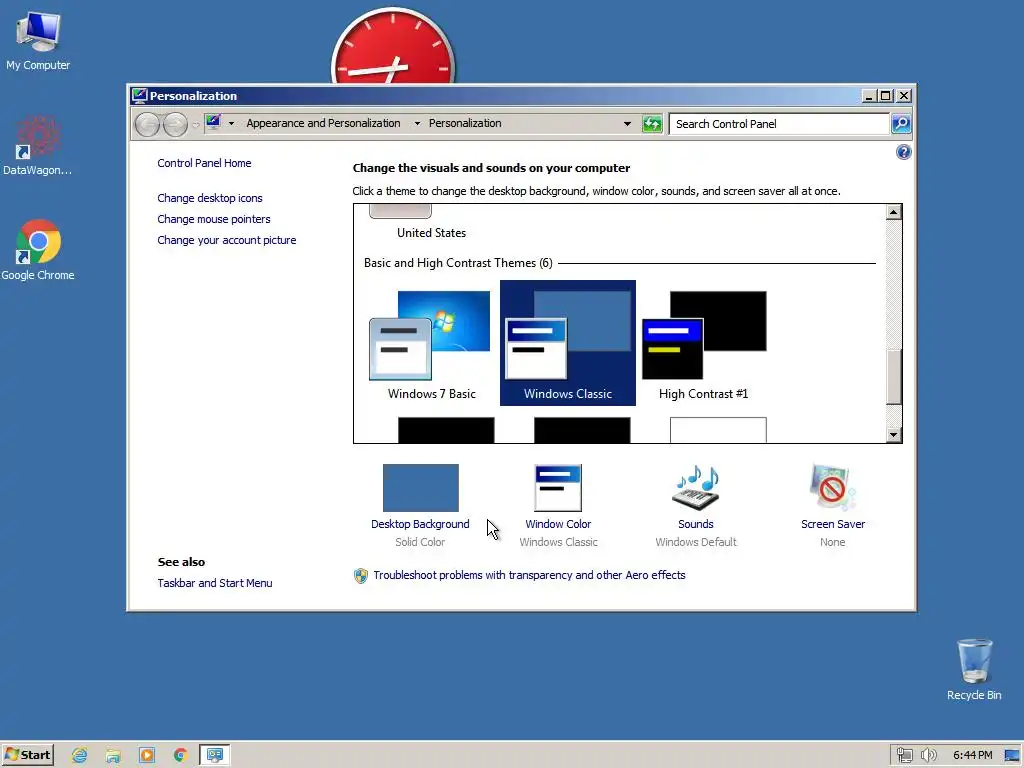Screen dimensions: 1024x768
Task: Open Chrome from the taskbar
Action: 180,756
